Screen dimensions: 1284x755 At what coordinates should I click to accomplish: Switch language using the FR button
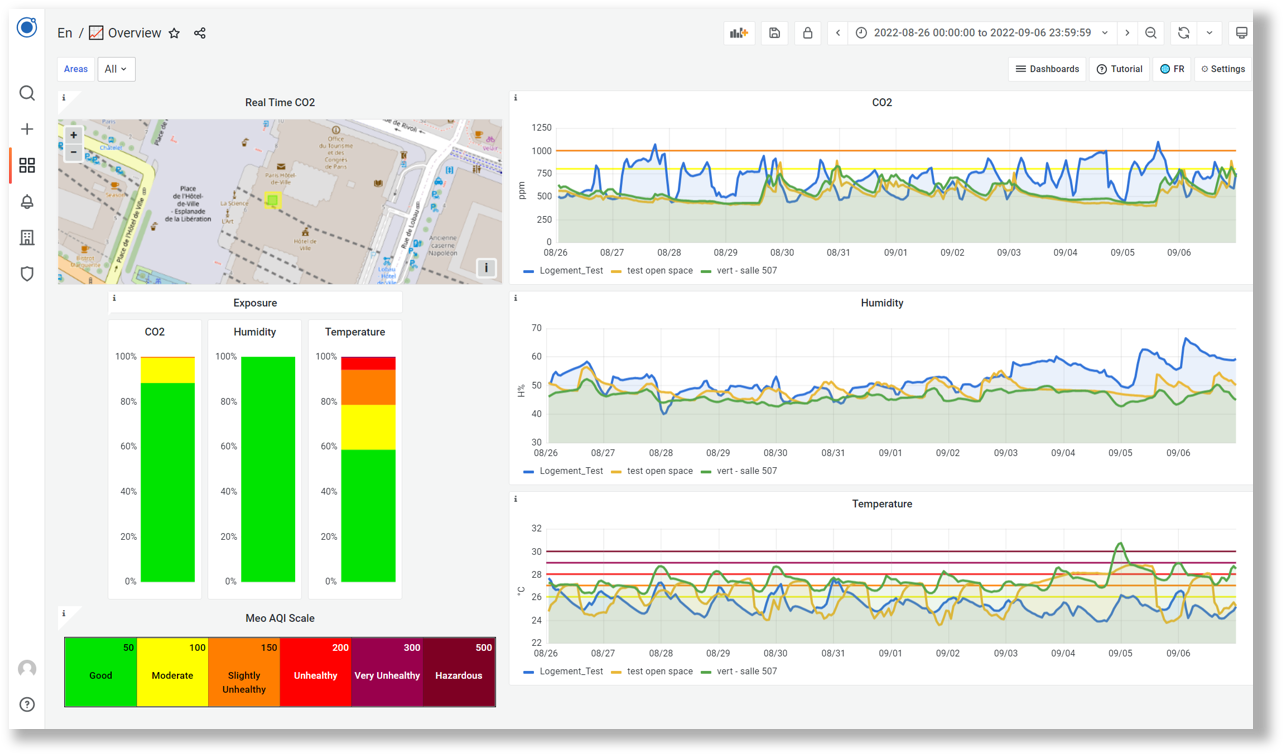click(1172, 69)
